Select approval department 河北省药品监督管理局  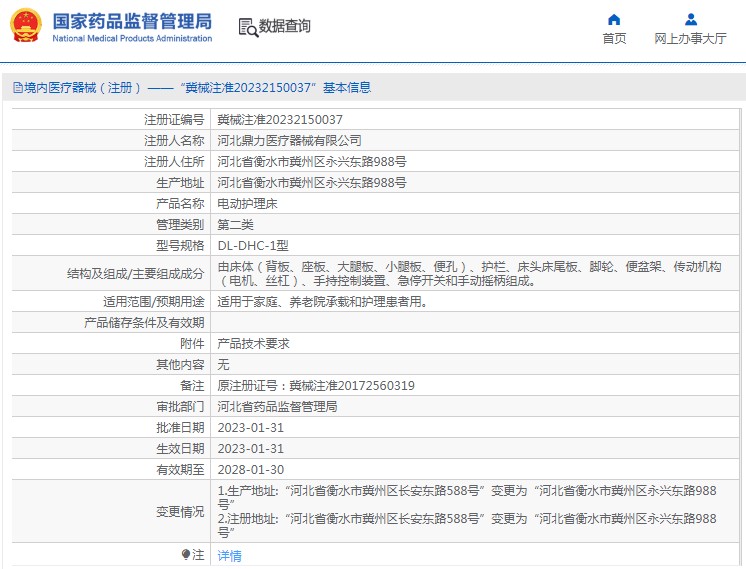(x=277, y=406)
